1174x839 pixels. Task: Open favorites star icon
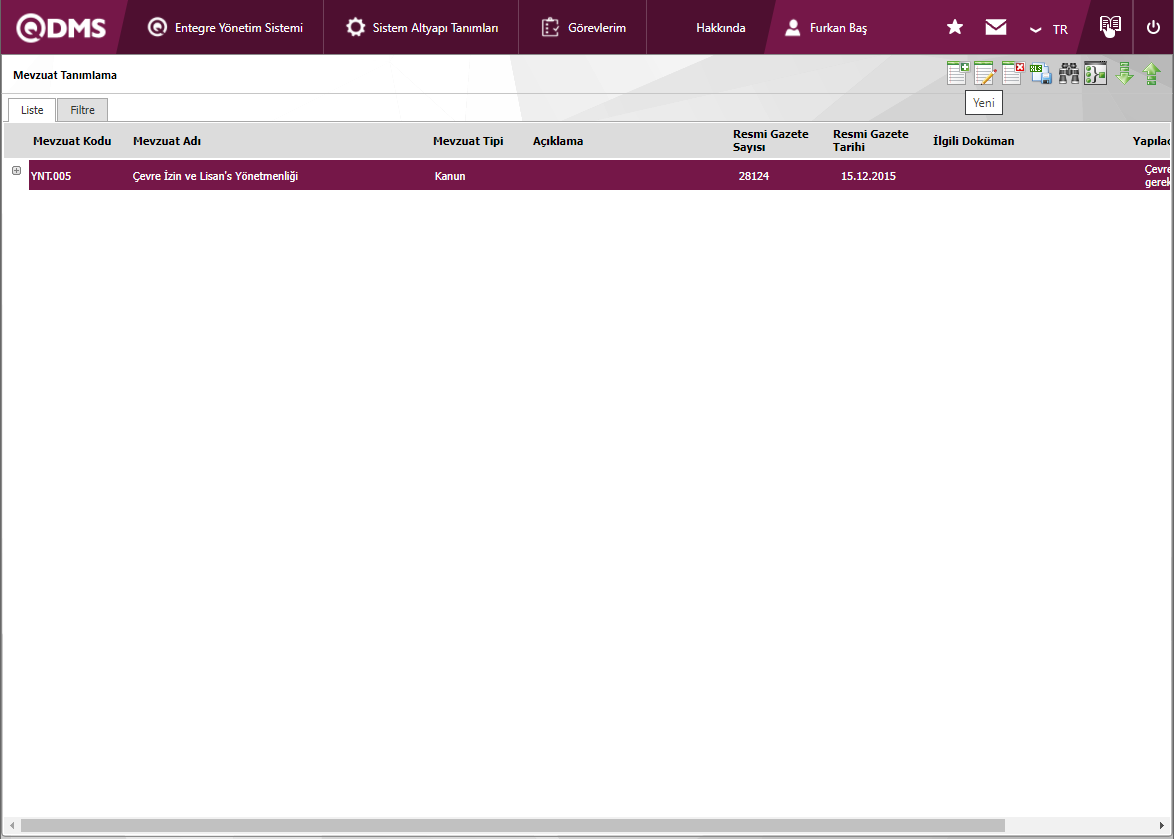pyautogui.click(x=955, y=27)
